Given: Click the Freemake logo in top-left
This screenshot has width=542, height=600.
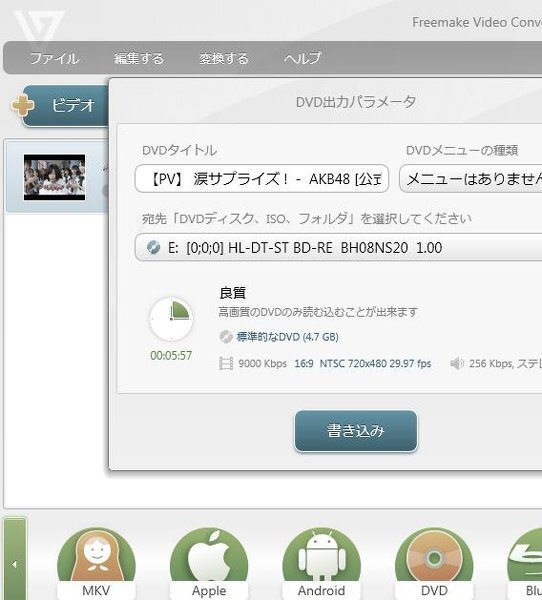Looking at the screenshot, I should 39,26.
